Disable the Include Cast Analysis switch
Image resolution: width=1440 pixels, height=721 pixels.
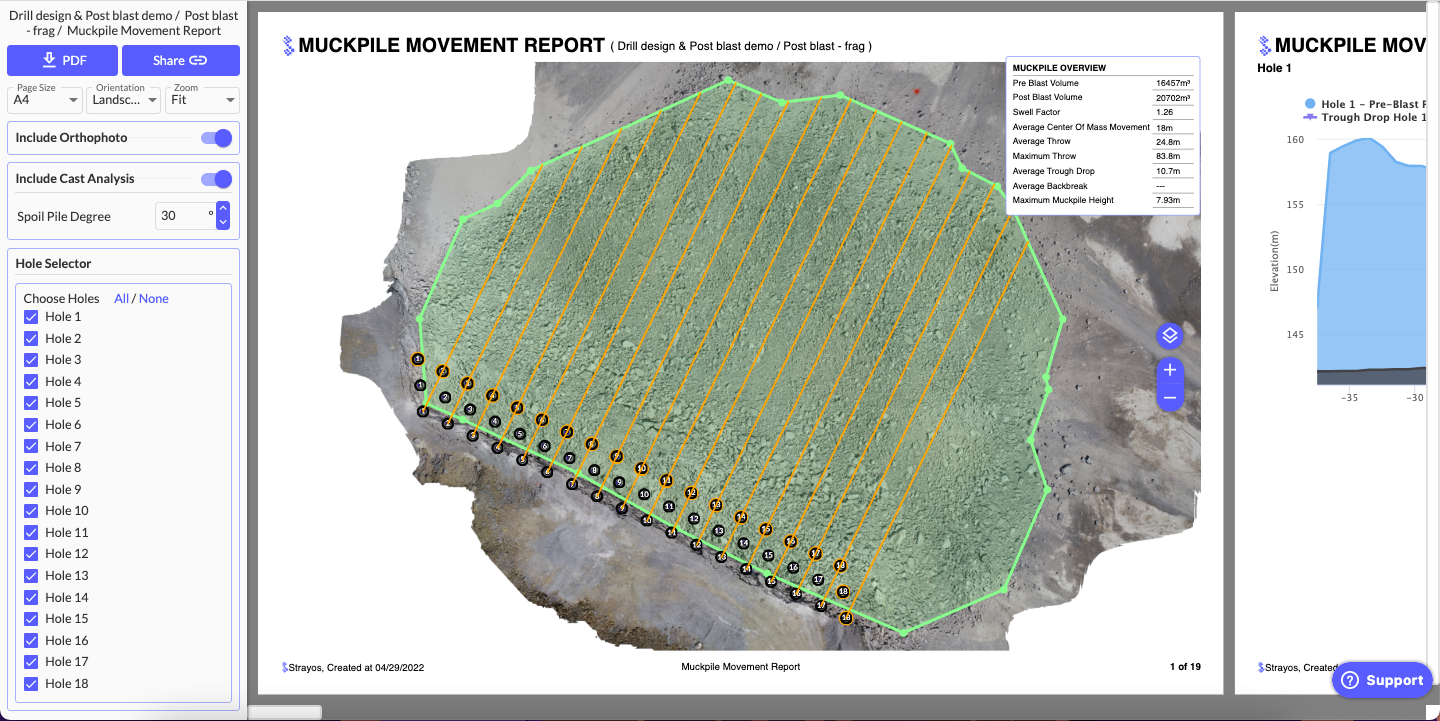pyautogui.click(x=216, y=179)
